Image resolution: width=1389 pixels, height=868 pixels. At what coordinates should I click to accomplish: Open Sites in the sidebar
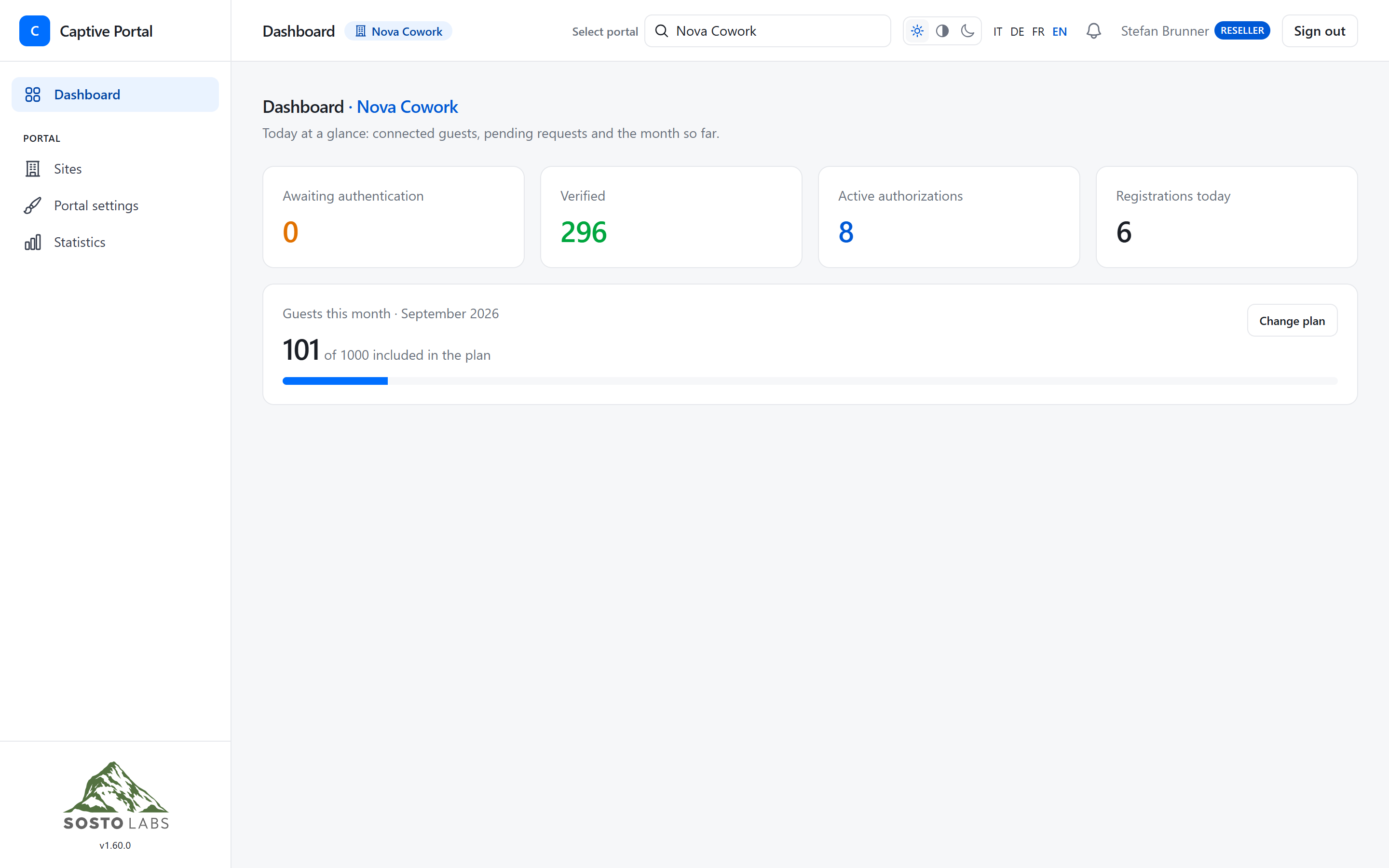pyautogui.click(x=115, y=169)
